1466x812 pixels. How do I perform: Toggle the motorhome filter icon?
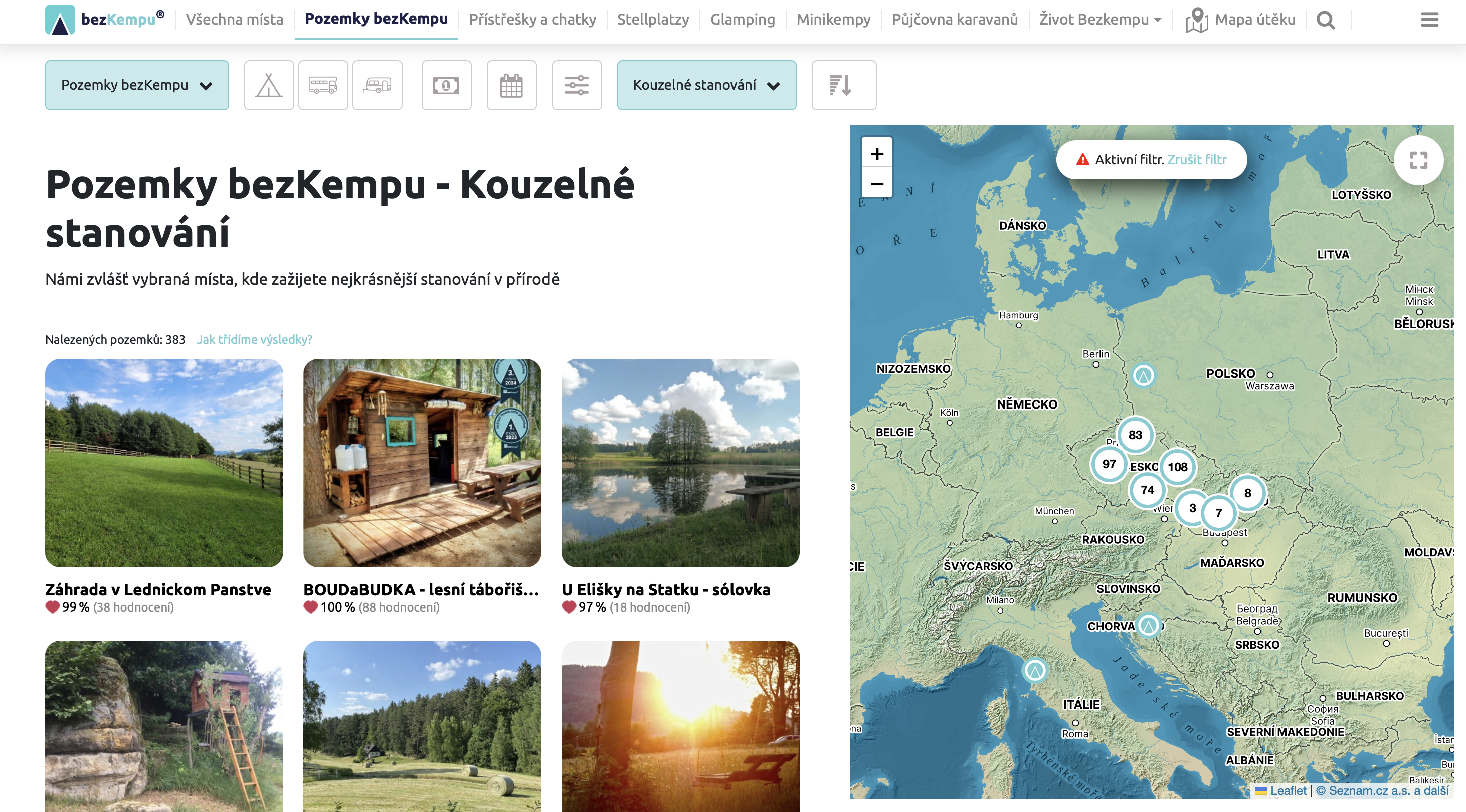323,85
